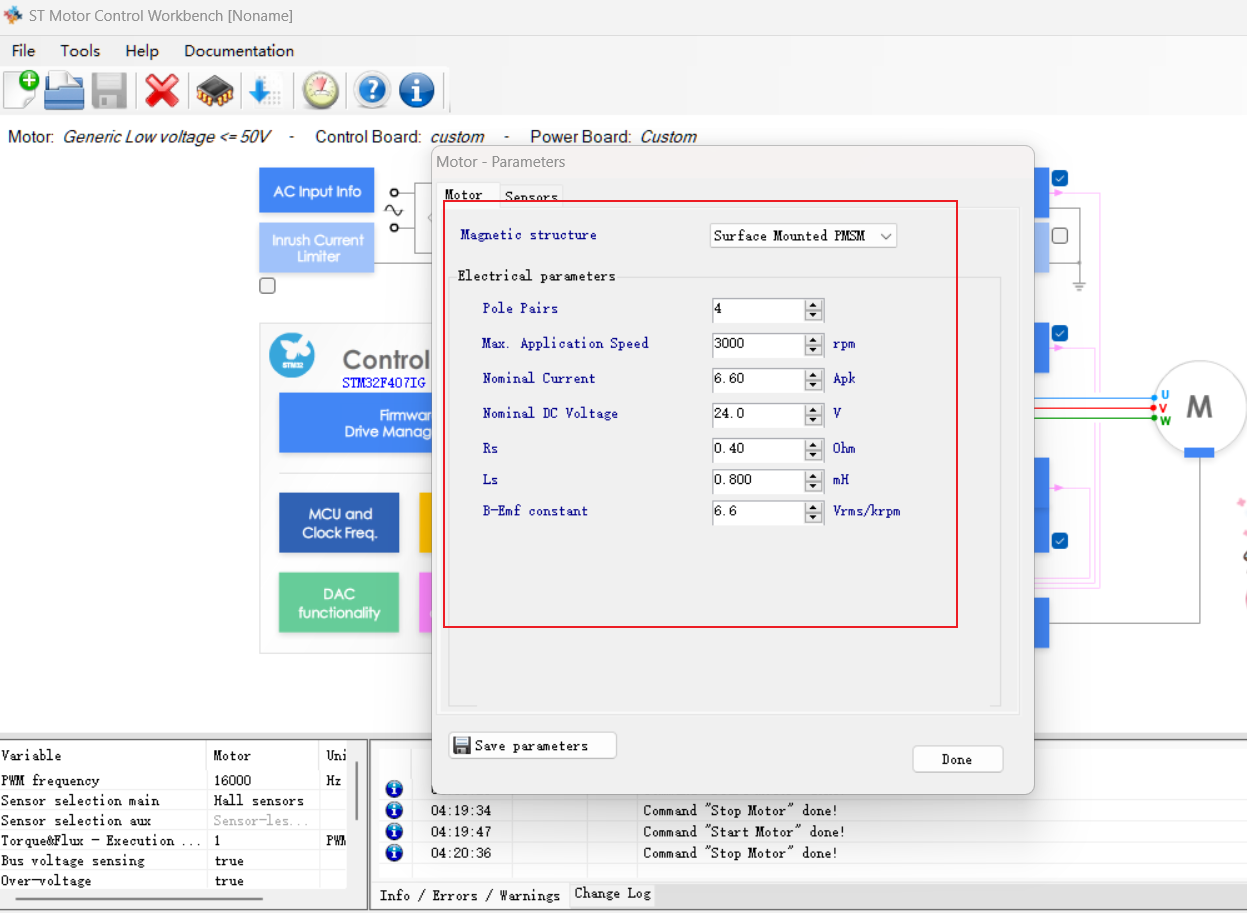Click the grey floppy Save toolbar icon
Image resolution: width=1247 pixels, height=913 pixels.
click(x=109, y=90)
